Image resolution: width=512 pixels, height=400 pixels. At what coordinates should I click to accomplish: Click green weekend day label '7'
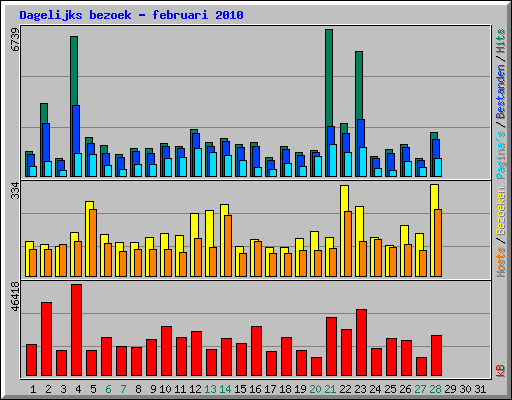(x=123, y=389)
